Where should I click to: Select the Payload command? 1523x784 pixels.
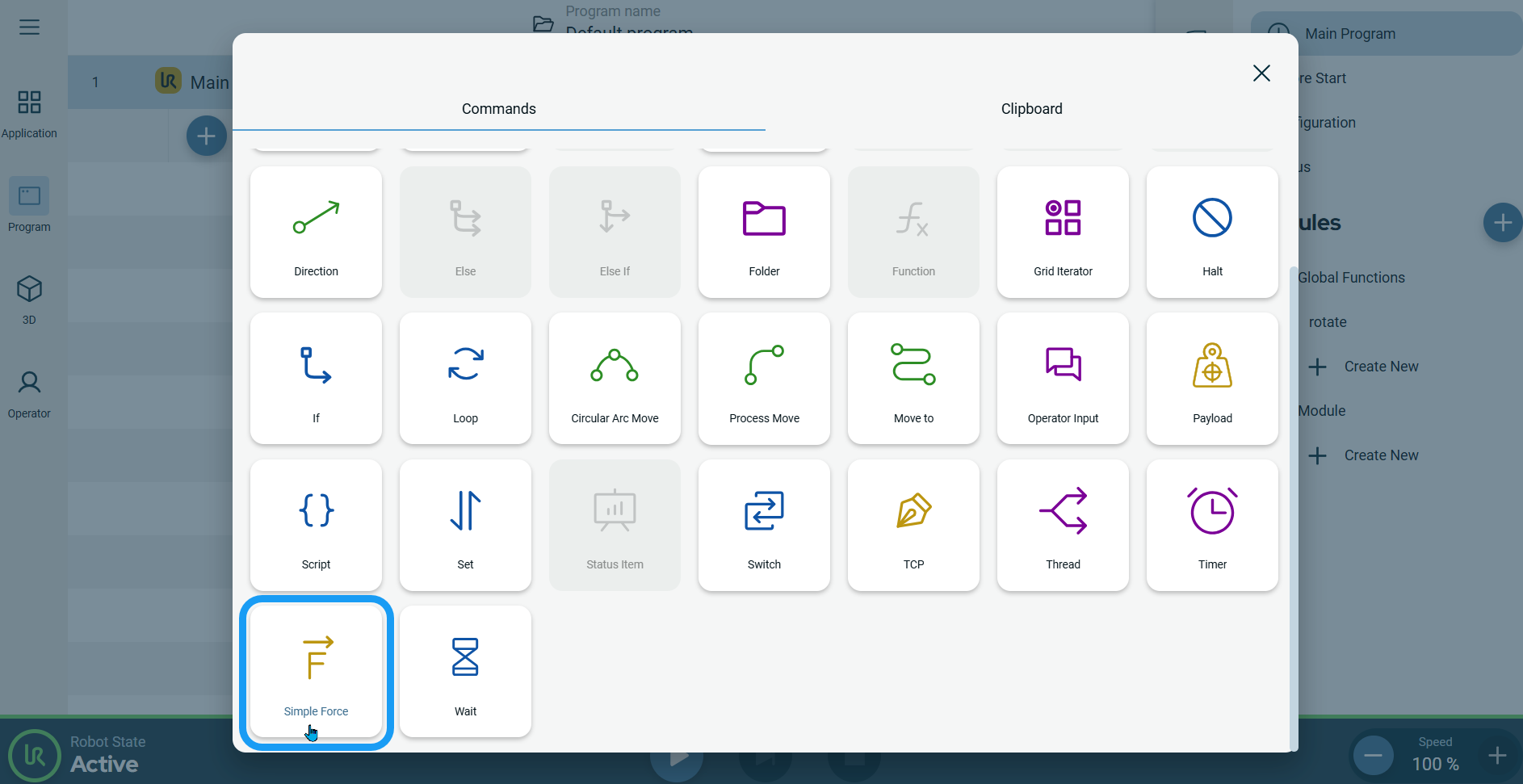[x=1212, y=379]
